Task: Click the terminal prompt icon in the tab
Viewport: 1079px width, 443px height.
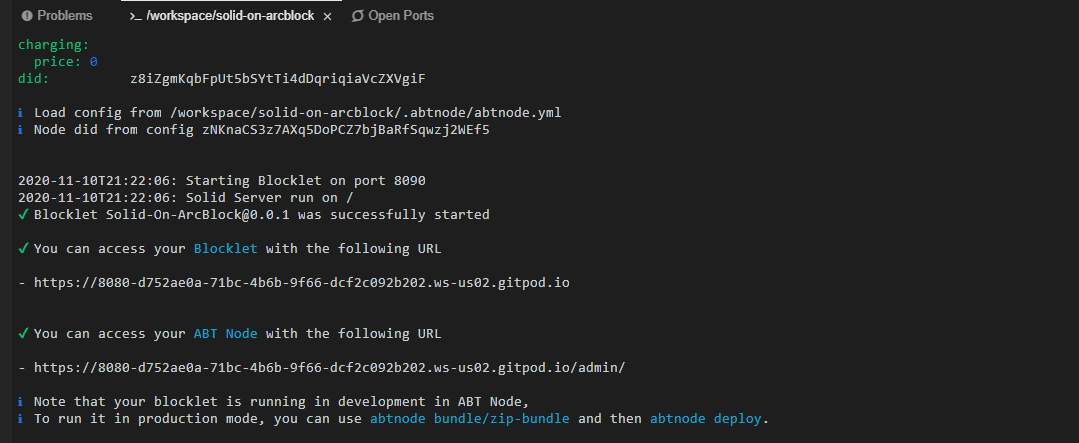Action: tap(135, 16)
